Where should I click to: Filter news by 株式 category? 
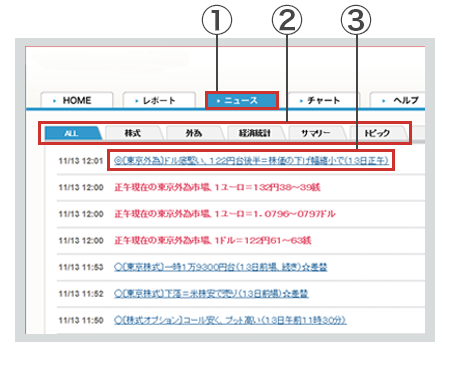pos(133,133)
